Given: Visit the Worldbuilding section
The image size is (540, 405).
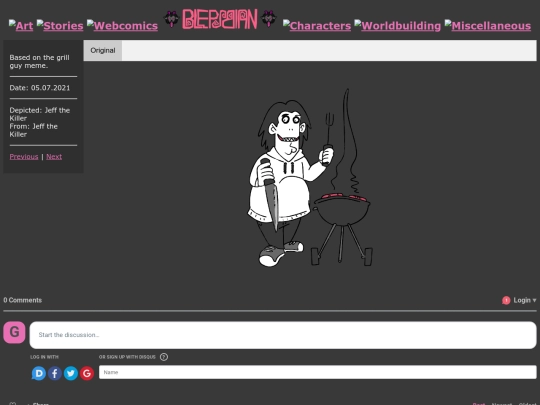Looking at the screenshot, I should [x=397, y=25].
